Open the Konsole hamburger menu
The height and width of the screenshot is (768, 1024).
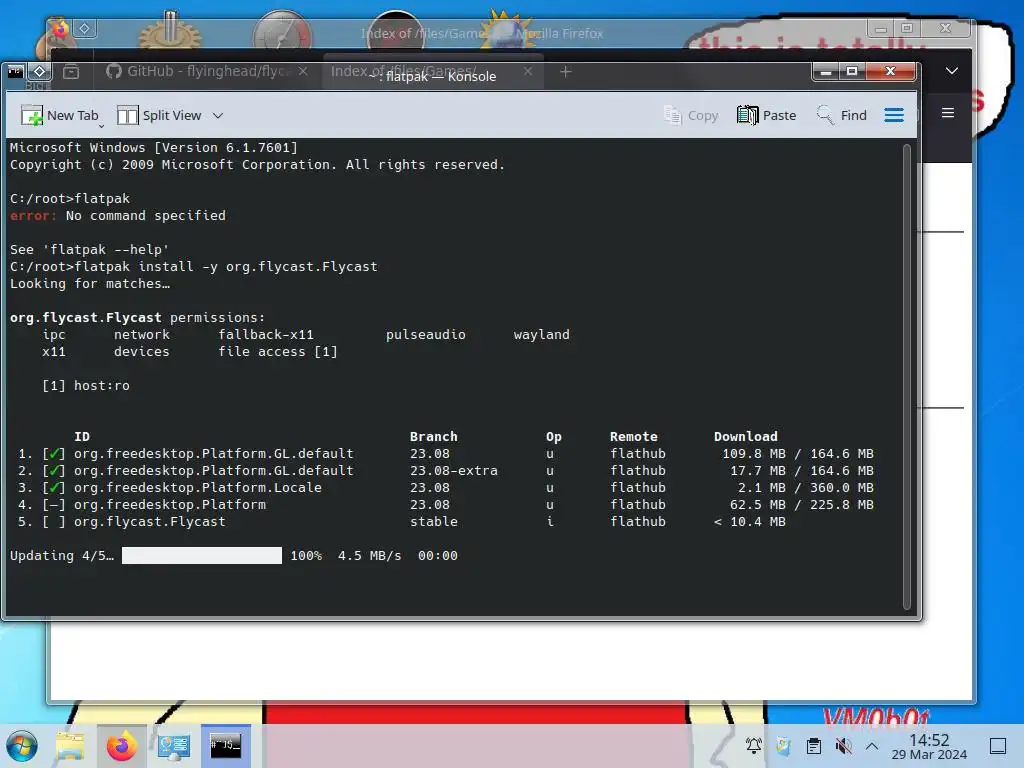(x=894, y=116)
